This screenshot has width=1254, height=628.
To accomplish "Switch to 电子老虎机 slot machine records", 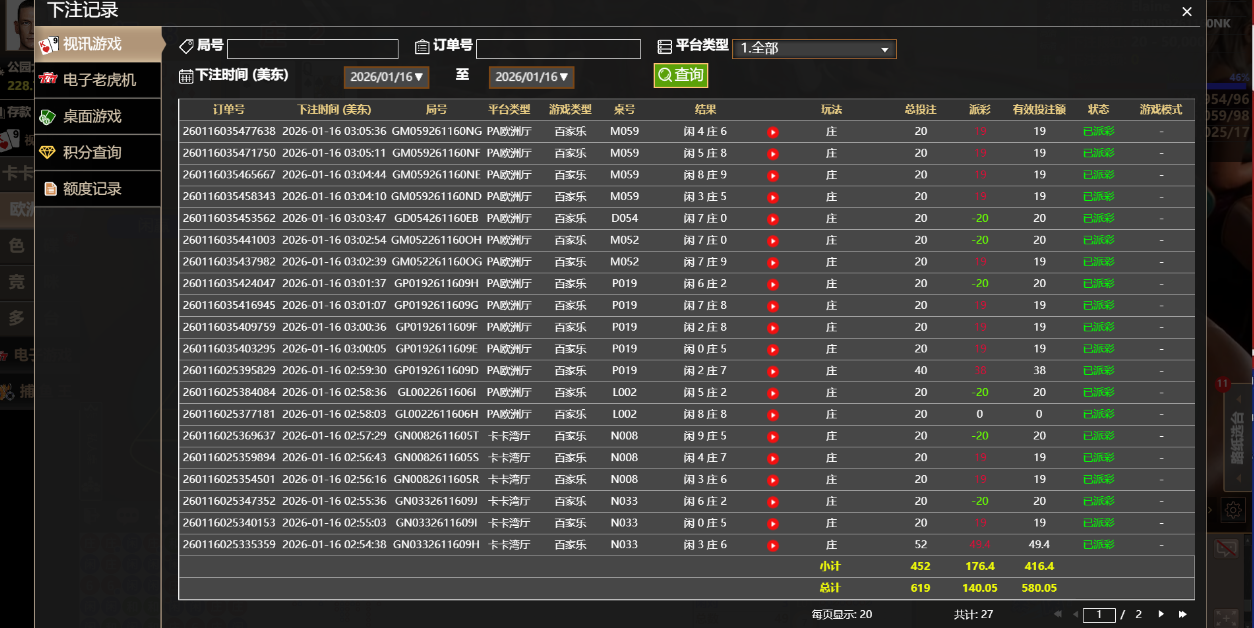I will click(x=97, y=80).
